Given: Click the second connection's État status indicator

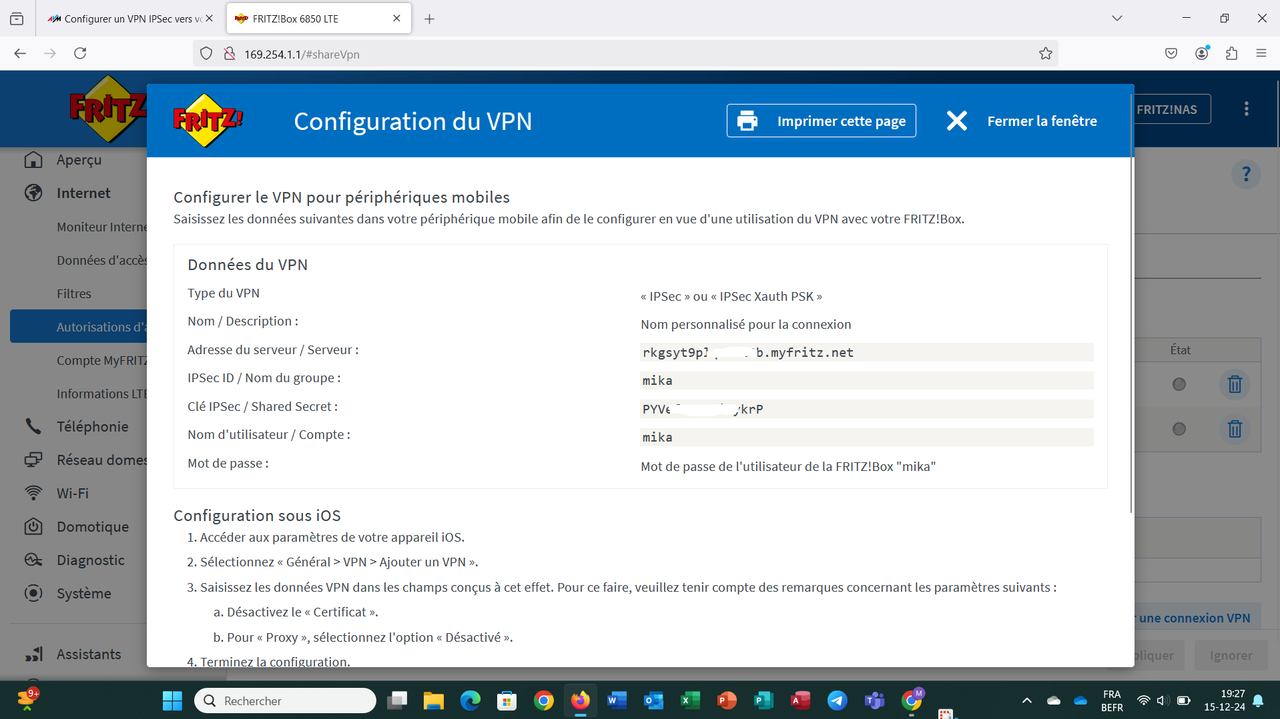Looking at the screenshot, I should coord(1179,429).
